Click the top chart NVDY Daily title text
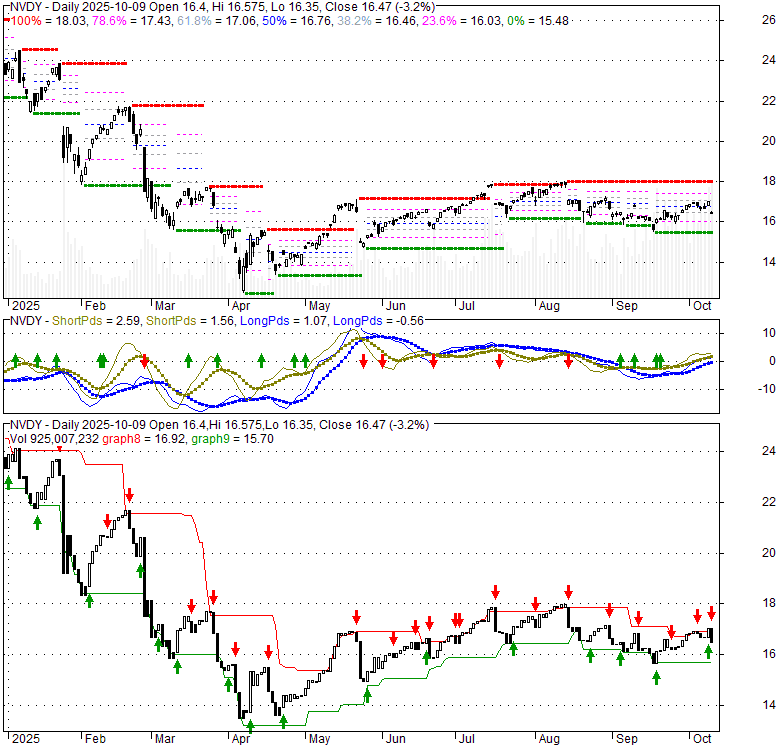This screenshot has height=745, width=780. pyautogui.click(x=222, y=7)
